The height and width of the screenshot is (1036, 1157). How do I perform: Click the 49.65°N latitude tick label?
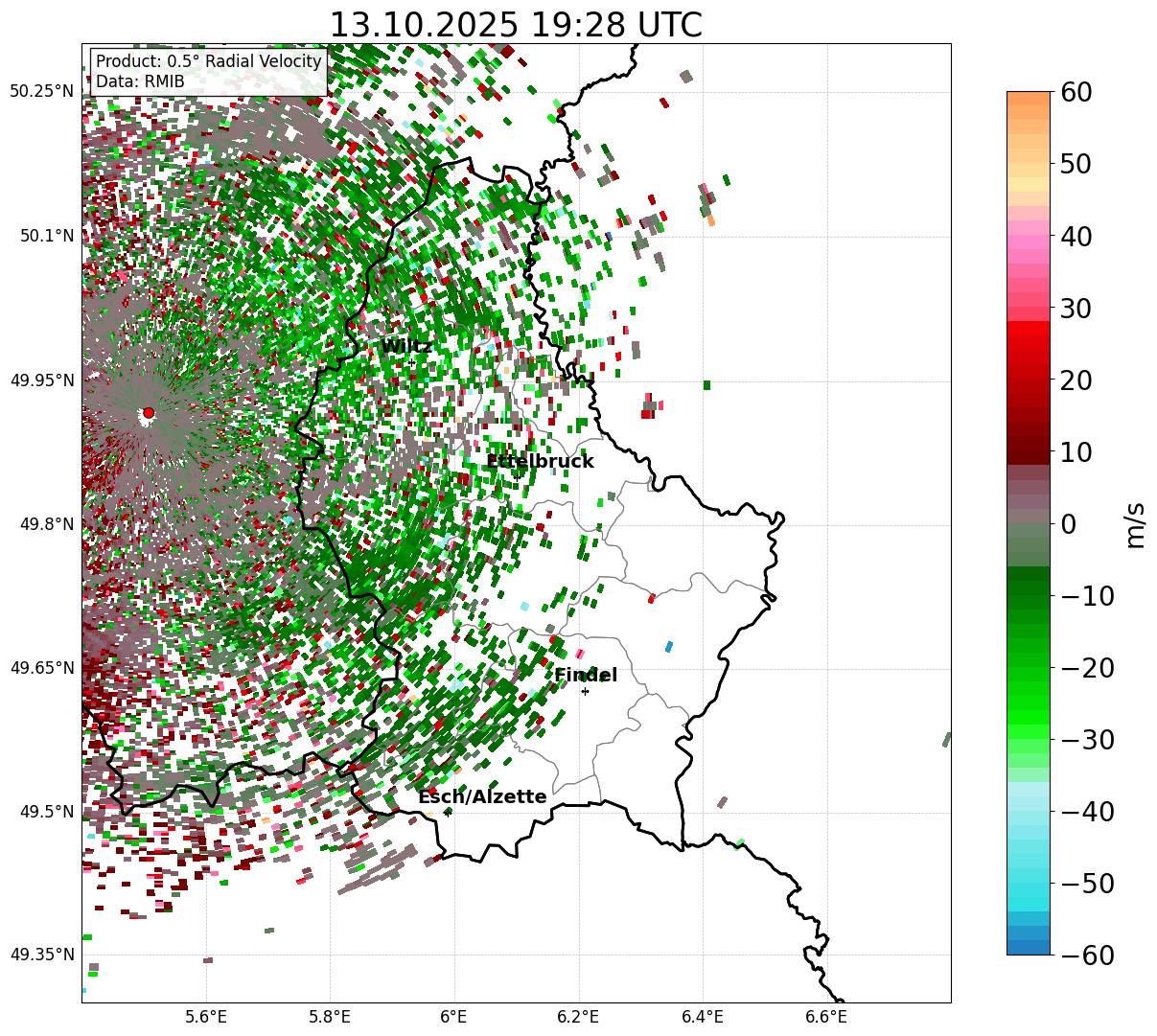tap(42, 668)
